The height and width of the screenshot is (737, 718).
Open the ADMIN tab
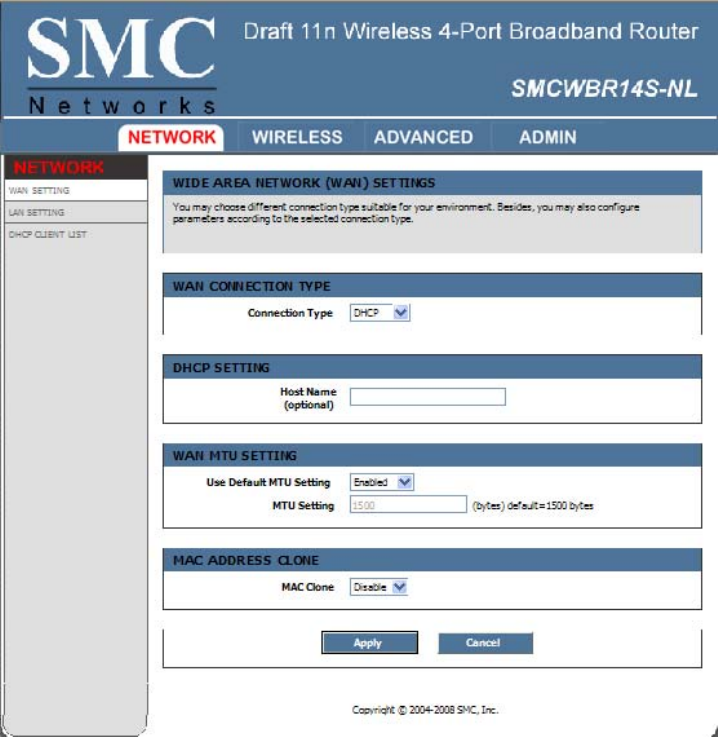(547, 137)
